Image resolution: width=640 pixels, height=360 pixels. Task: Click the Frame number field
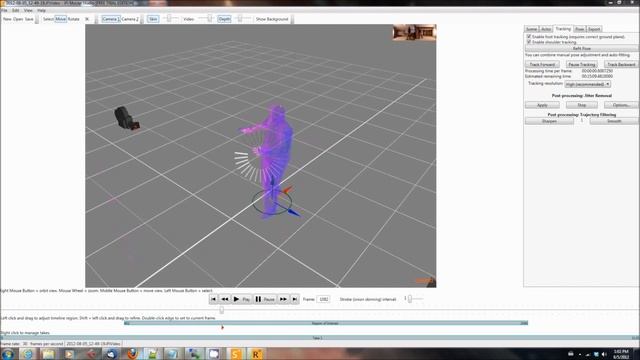(x=323, y=299)
